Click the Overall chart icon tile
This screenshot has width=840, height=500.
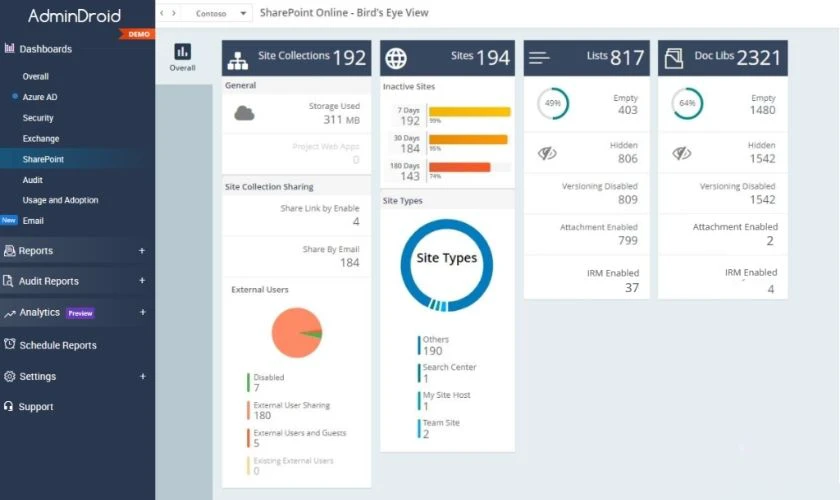182,57
